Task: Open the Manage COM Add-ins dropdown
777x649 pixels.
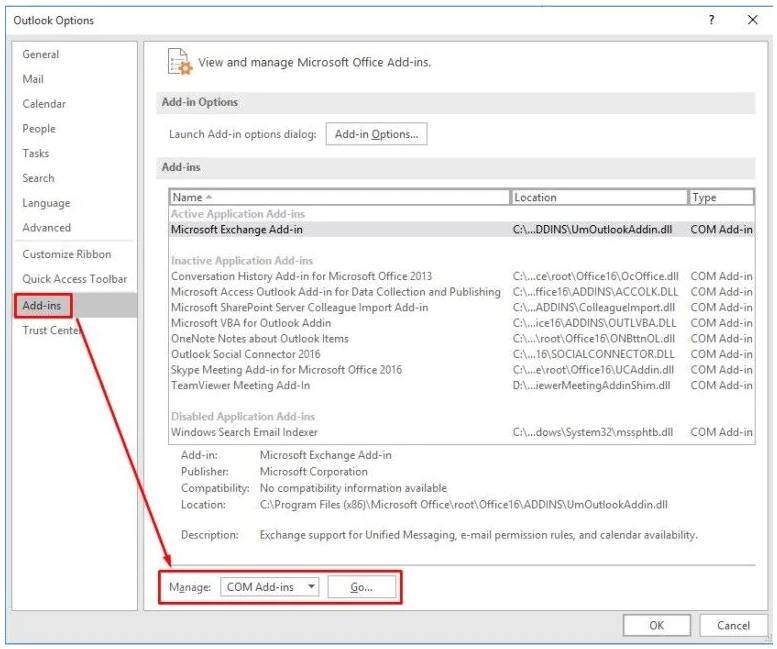Action: (x=270, y=588)
